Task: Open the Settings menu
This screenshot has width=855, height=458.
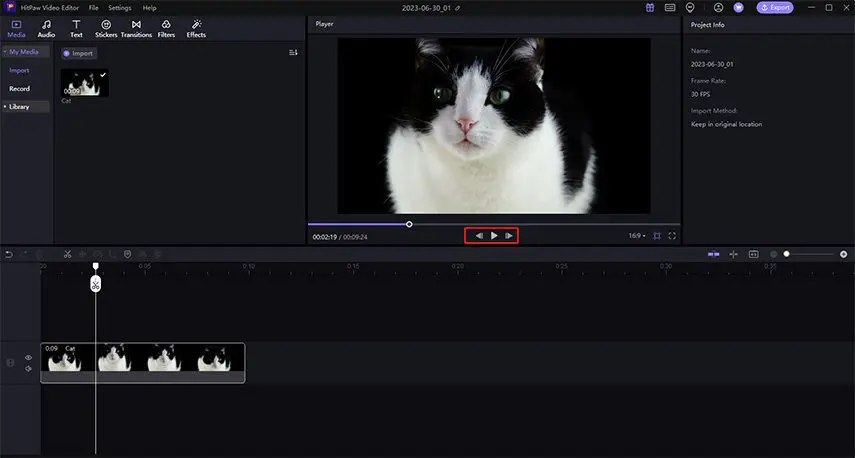Action: click(119, 7)
